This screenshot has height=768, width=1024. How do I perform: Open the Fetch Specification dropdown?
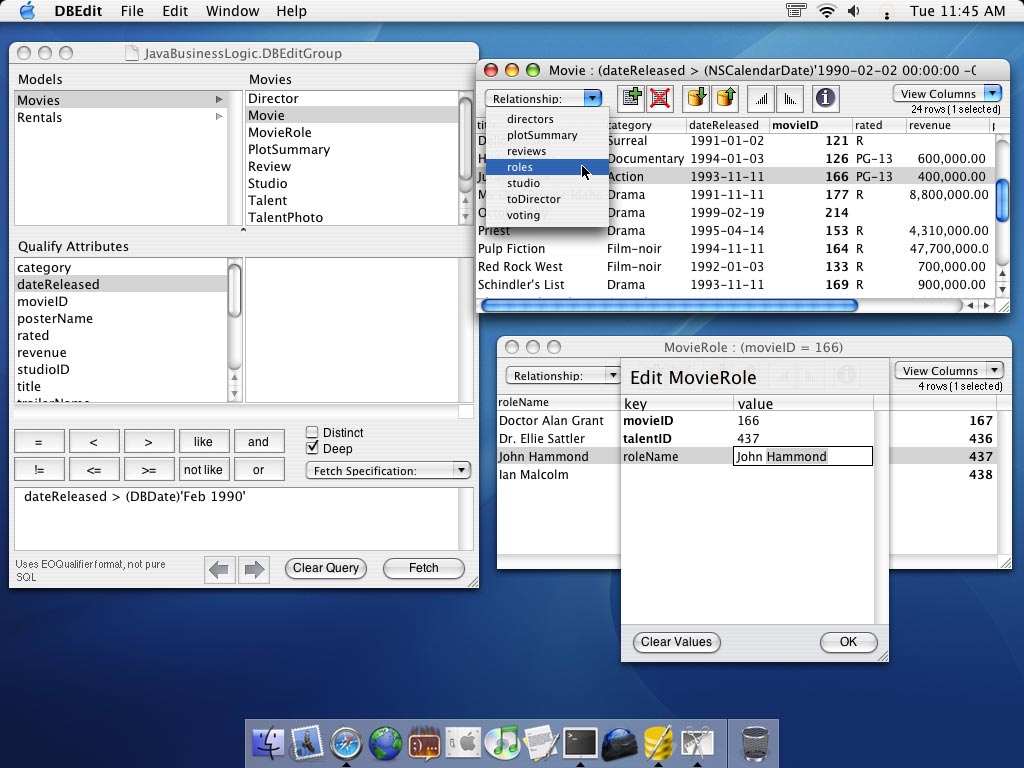point(388,470)
